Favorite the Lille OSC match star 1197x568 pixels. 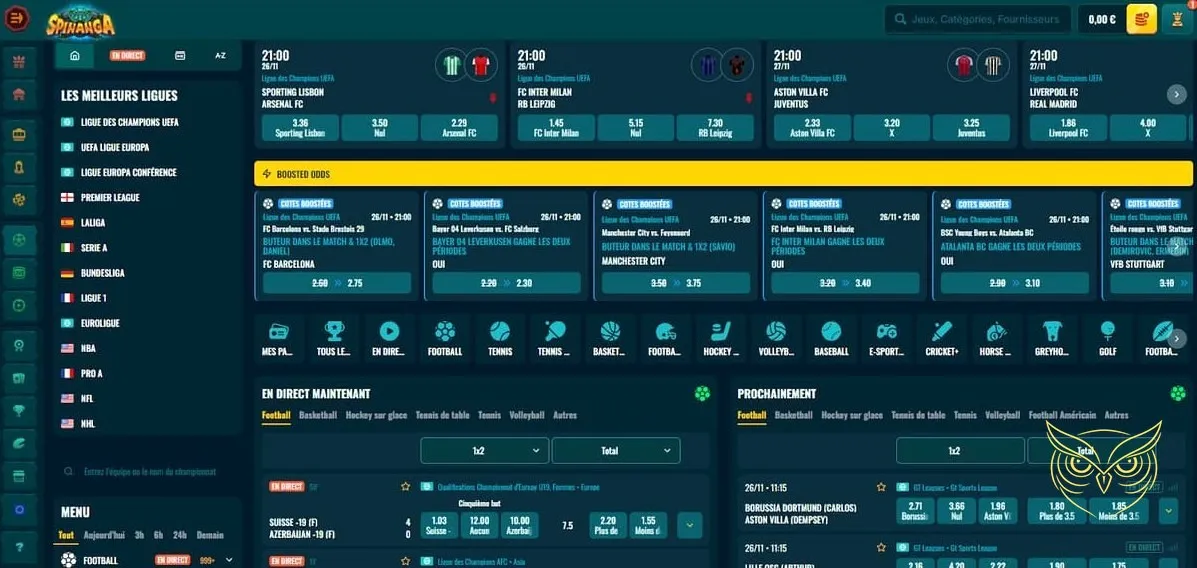click(x=881, y=547)
